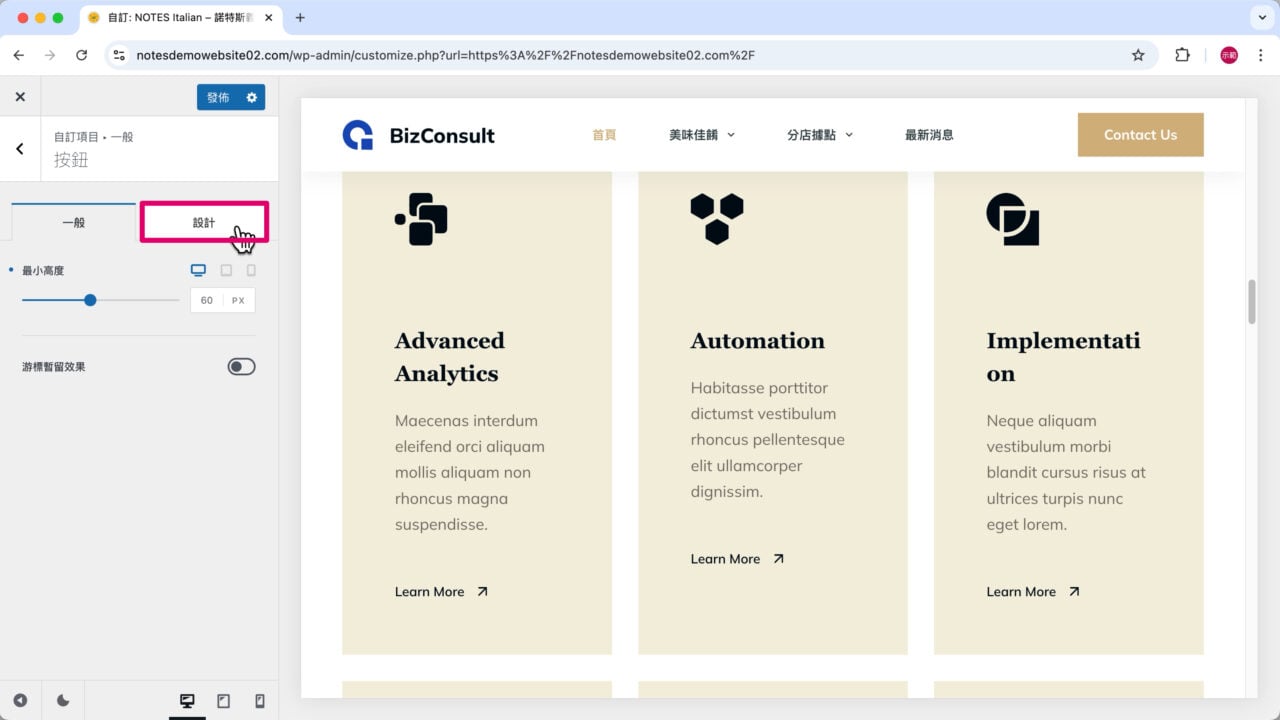Click the minimum height value field
Viewport: 1280px width, 720px height.
(x=207, y=300)
